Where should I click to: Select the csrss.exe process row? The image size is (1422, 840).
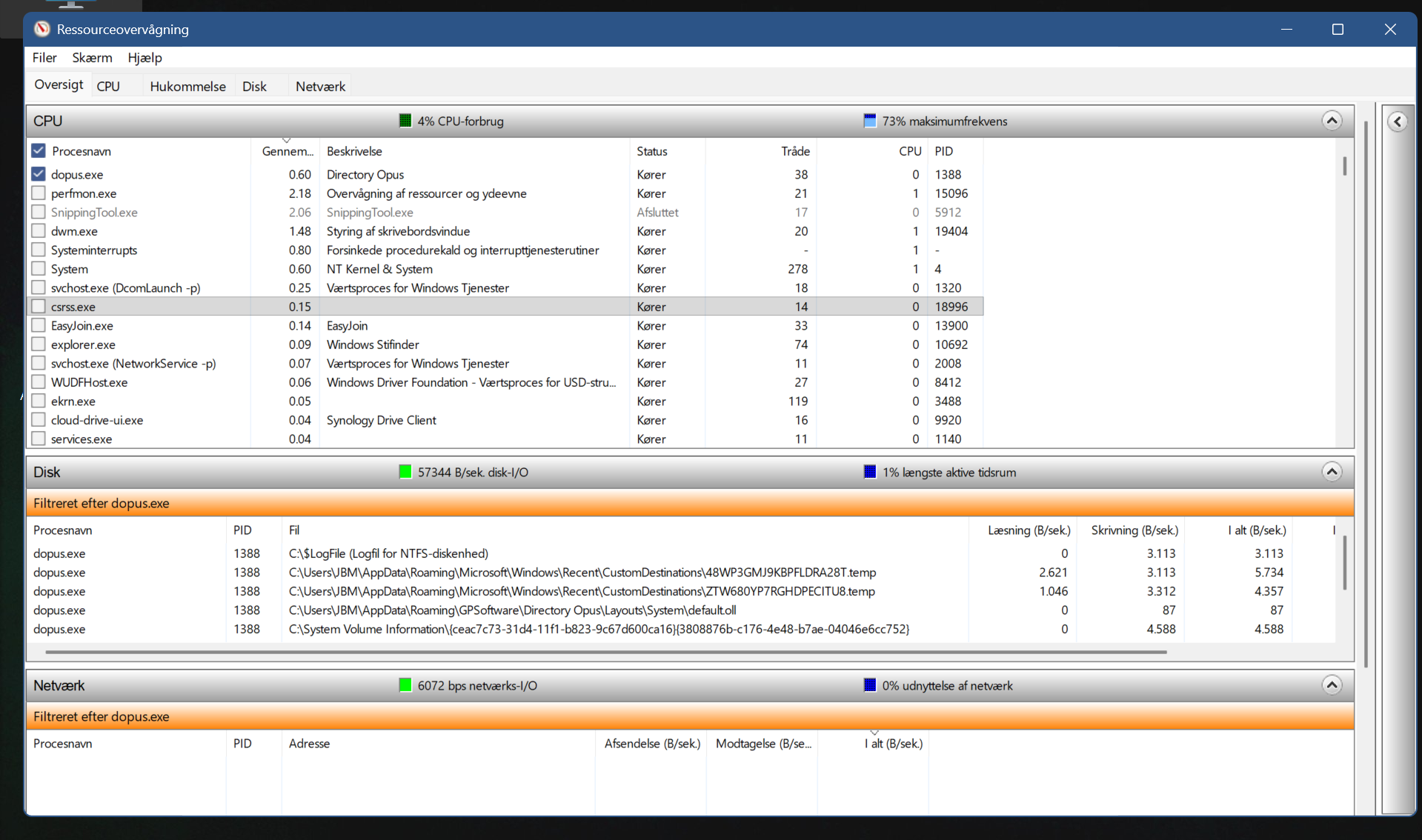[x=445, y=307]
